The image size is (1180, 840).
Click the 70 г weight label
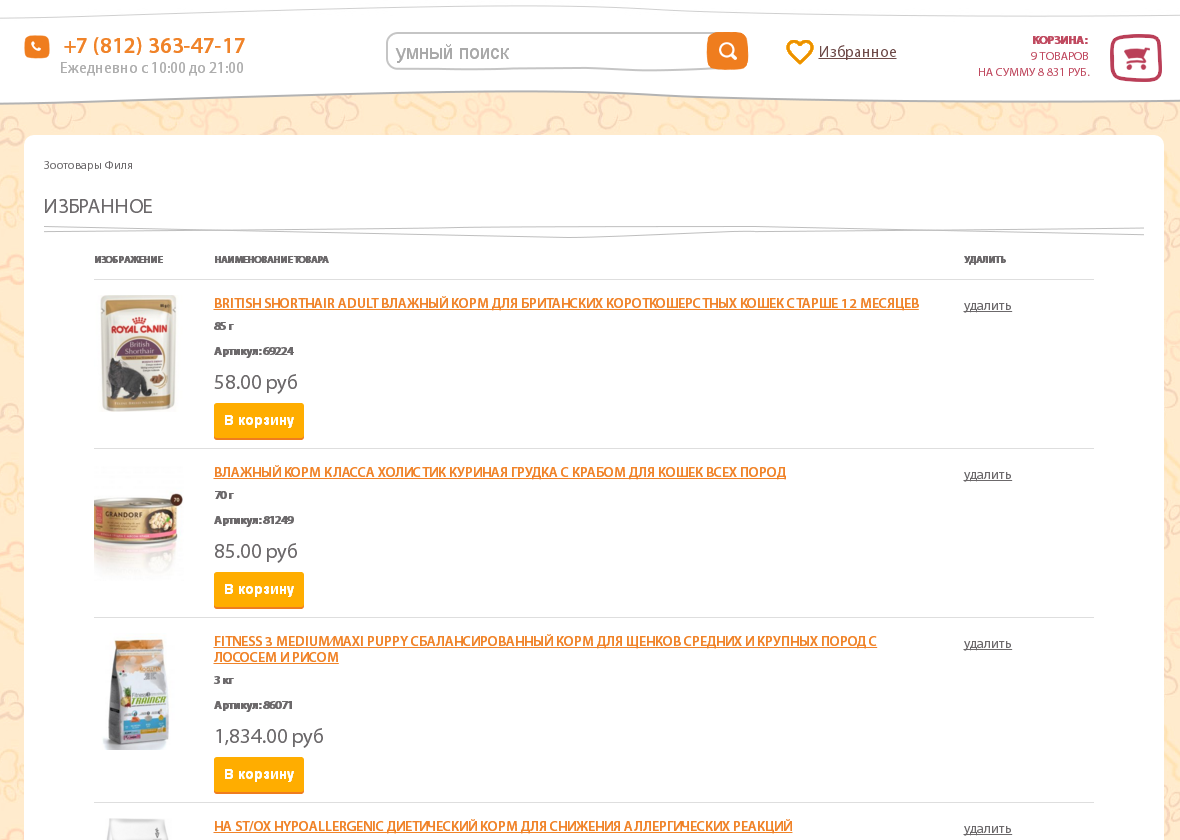[x=224, y=495]
